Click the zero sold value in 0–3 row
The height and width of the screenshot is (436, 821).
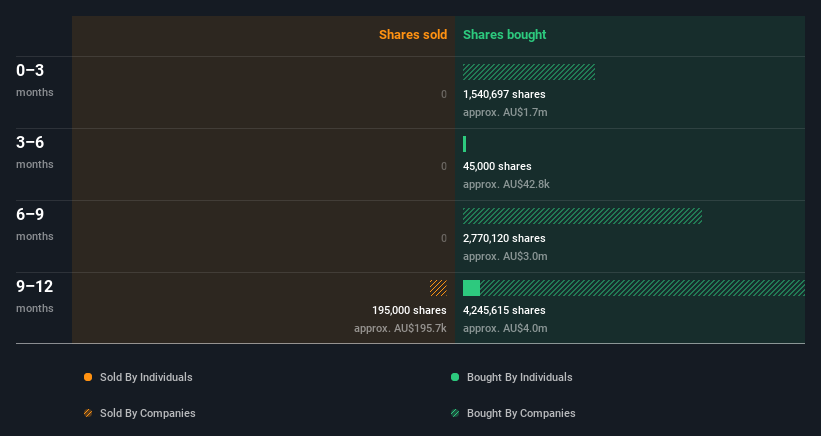pos(444,94)
